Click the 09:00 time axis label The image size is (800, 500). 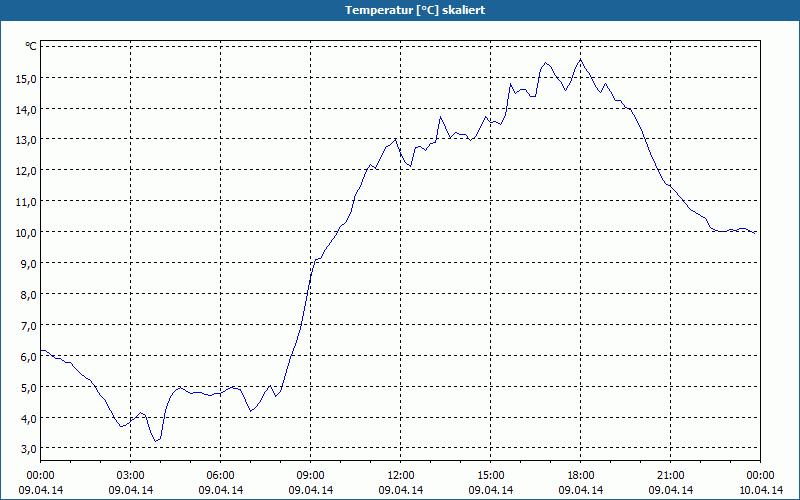[311, 476]
